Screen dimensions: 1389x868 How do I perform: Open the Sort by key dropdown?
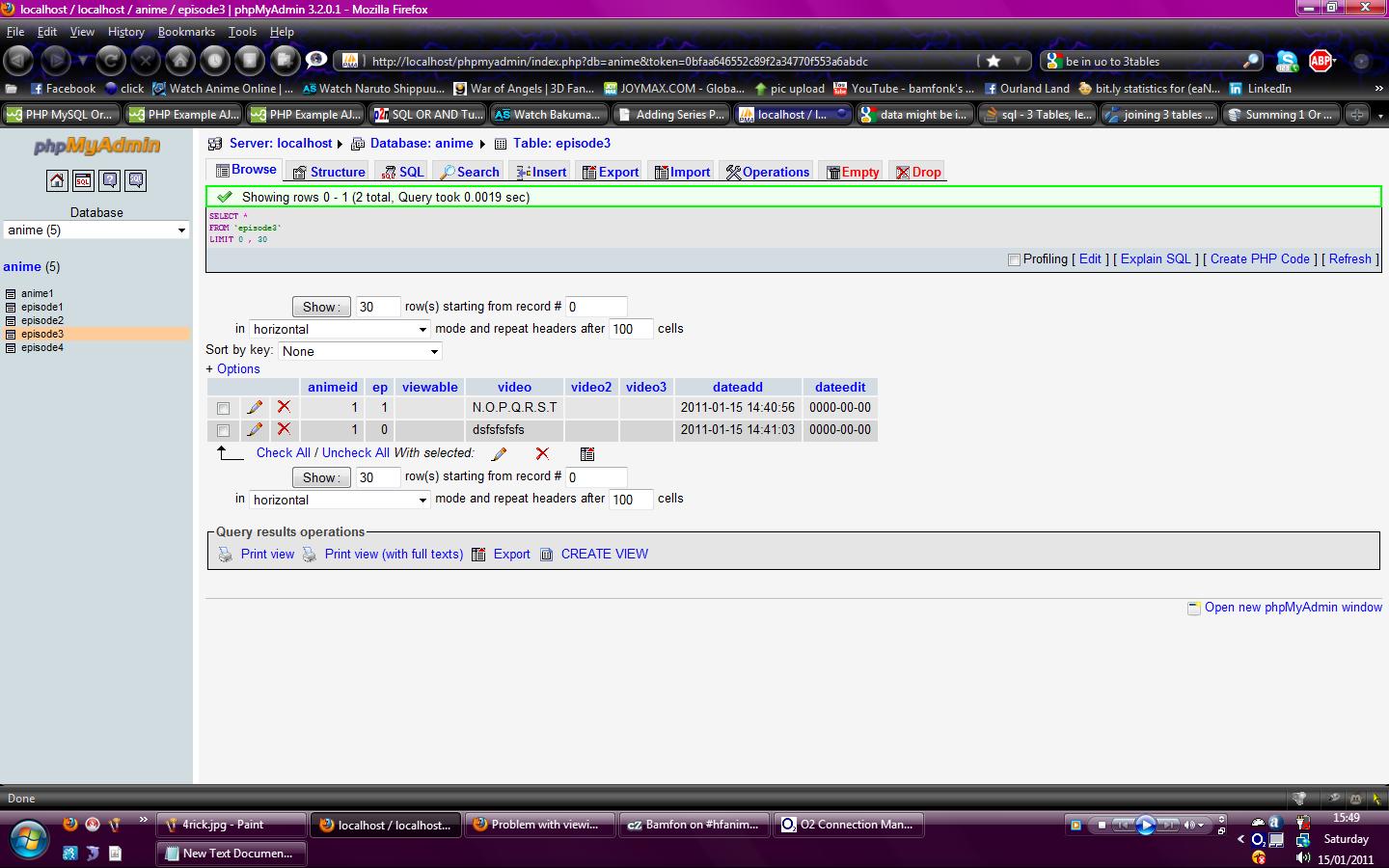click(x=360, y=351)
